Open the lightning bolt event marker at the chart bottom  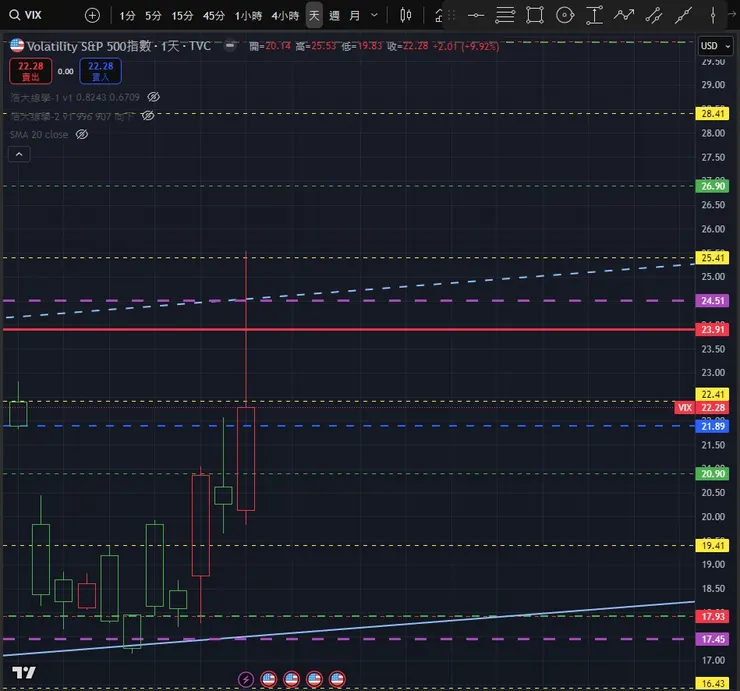pyautogui.click(x=245, y=679)
